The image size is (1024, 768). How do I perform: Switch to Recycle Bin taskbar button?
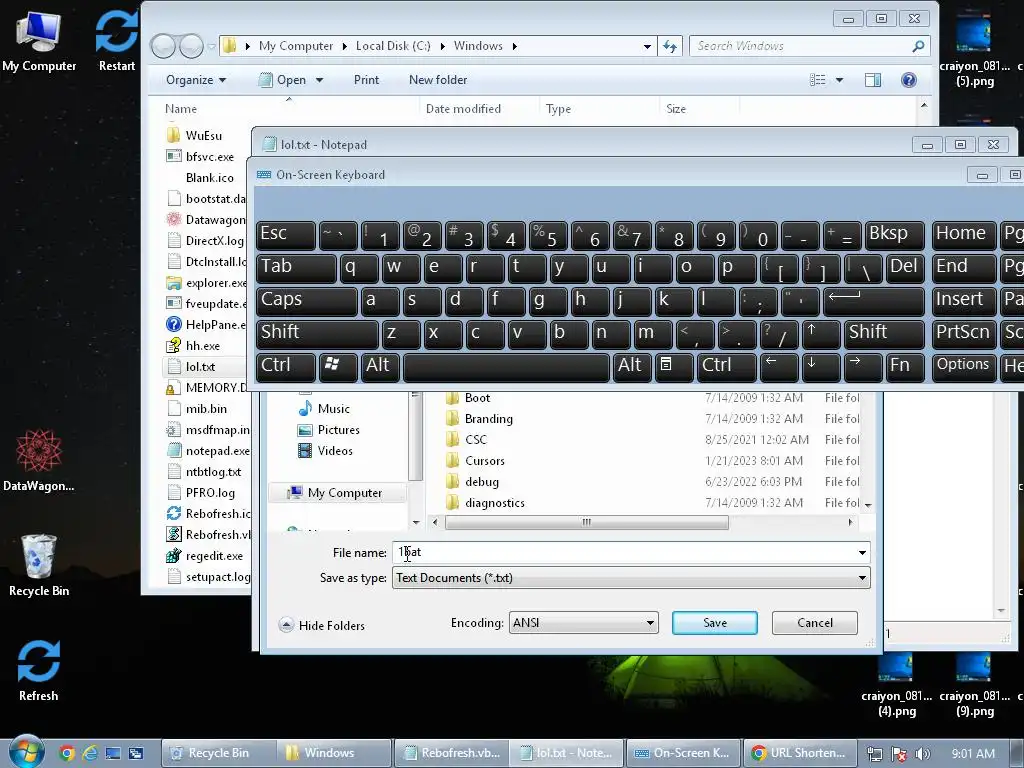click(219, 753)
